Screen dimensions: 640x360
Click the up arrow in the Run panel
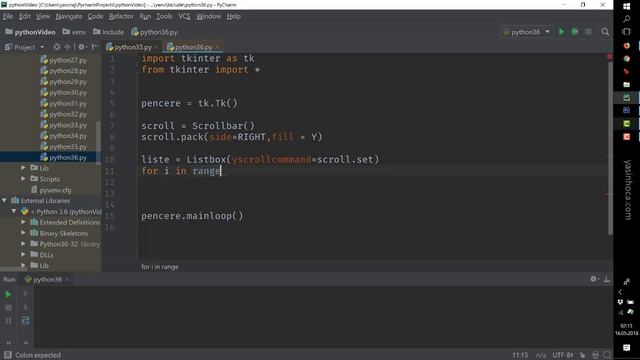pos(25,294)
